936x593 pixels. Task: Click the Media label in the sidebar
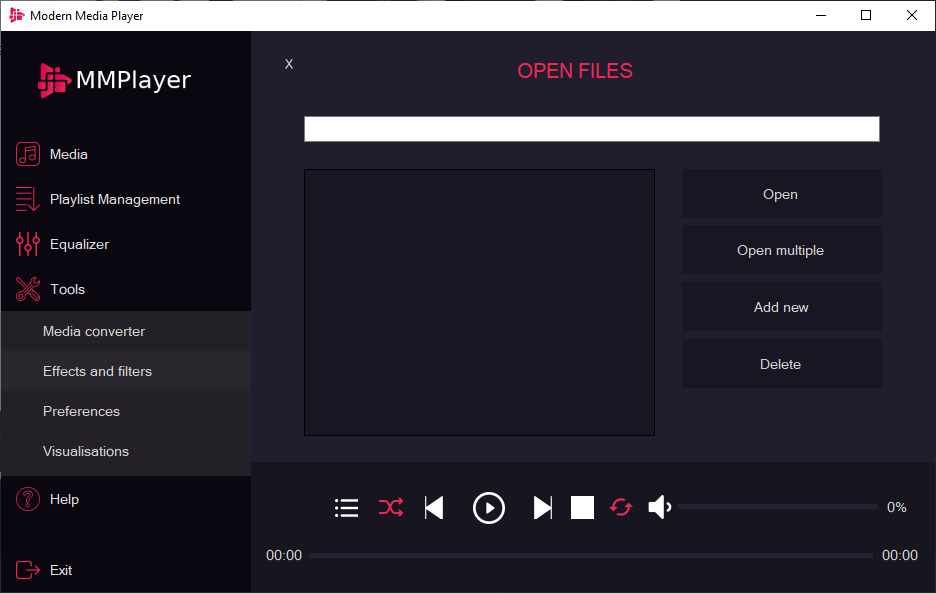point(69,154)
